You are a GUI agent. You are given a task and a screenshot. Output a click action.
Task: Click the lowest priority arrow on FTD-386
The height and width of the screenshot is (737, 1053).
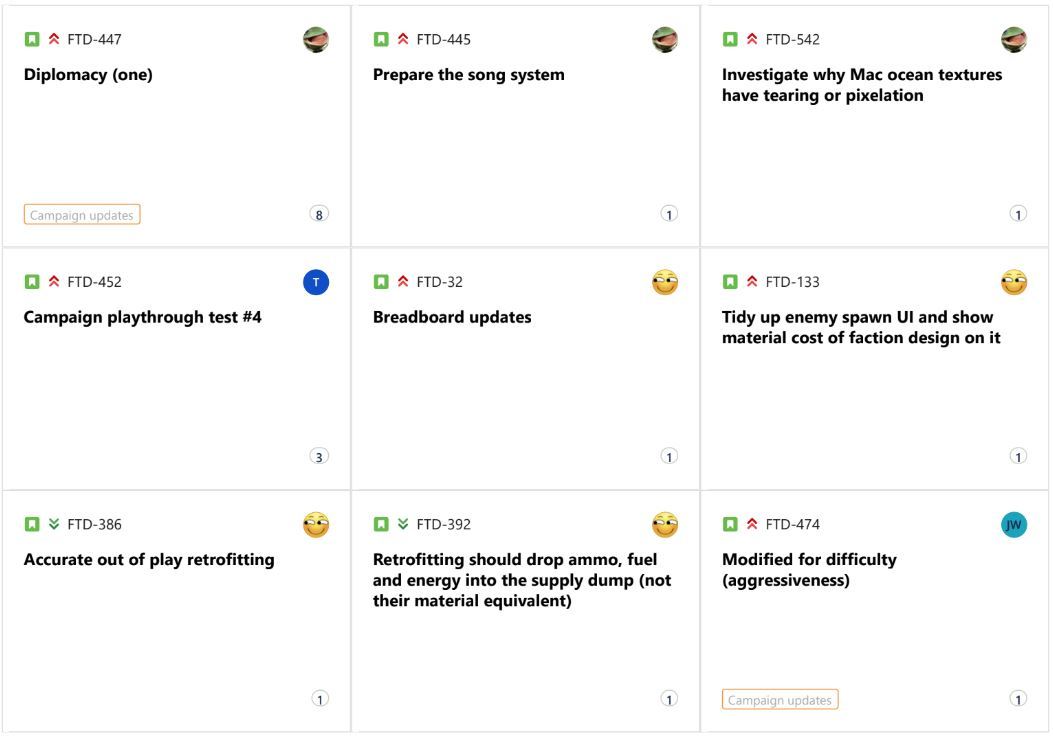[x=54, y=524]
